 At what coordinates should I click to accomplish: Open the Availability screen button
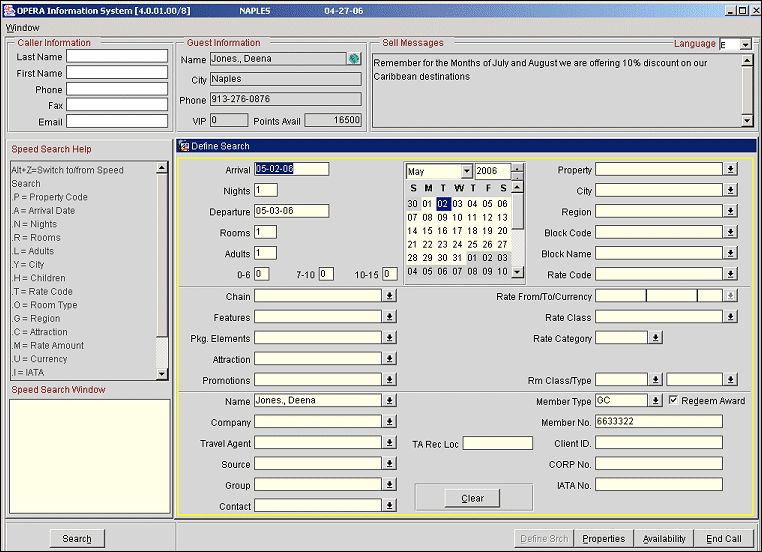coord(664,539)
